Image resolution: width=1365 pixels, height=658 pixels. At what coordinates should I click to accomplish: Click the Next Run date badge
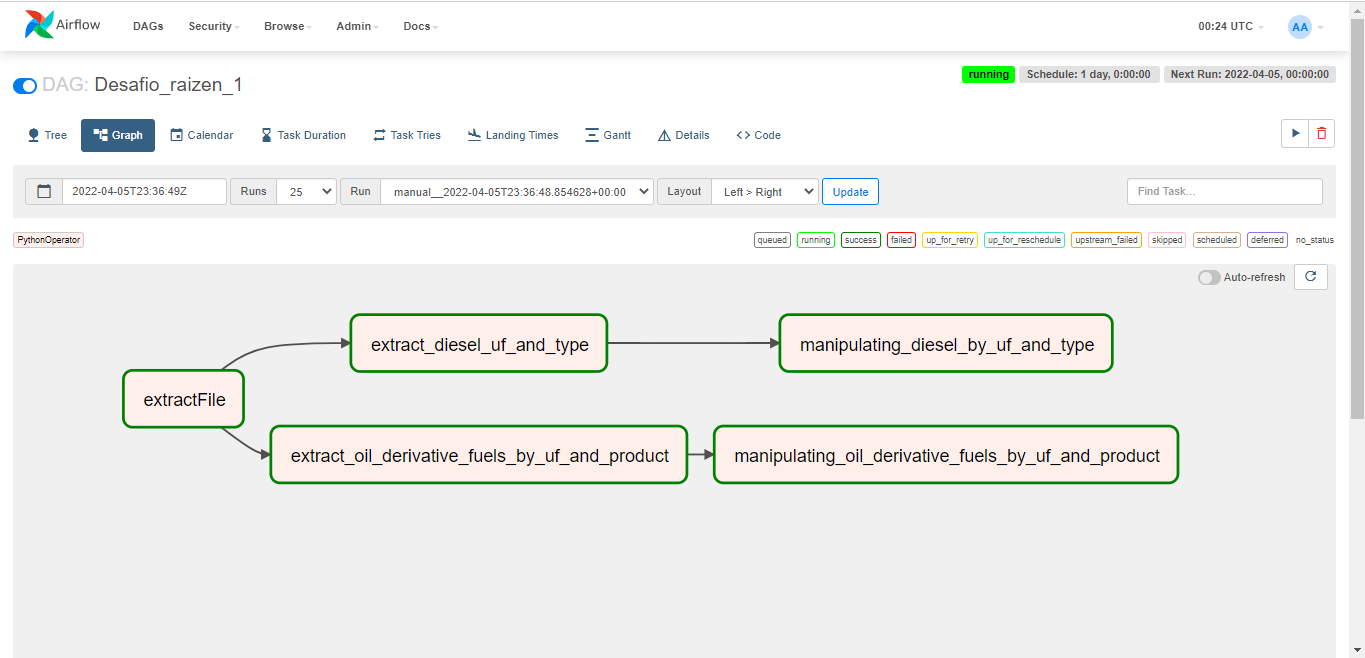click(x=1250, y=74)
